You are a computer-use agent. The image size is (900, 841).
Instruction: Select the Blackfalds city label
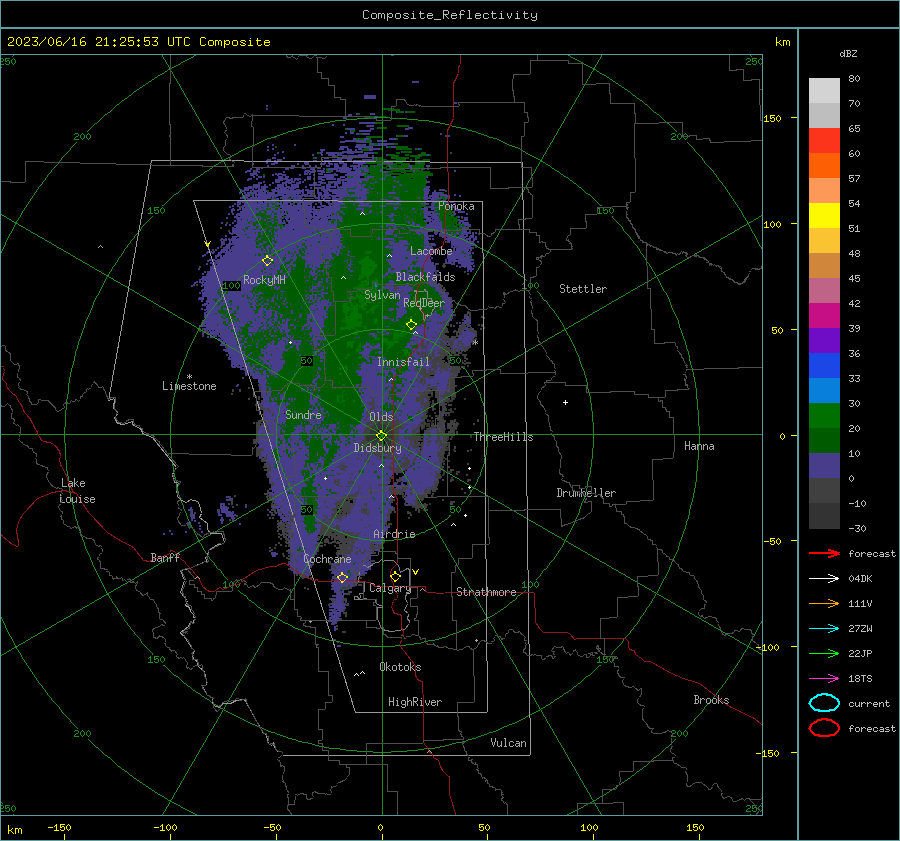pos(425,277)
